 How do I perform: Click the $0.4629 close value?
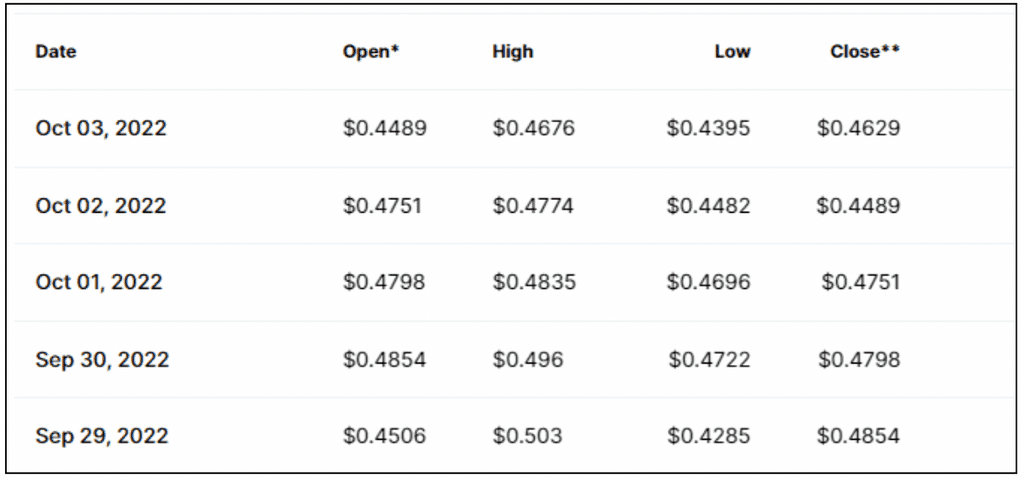coord(858,127)
